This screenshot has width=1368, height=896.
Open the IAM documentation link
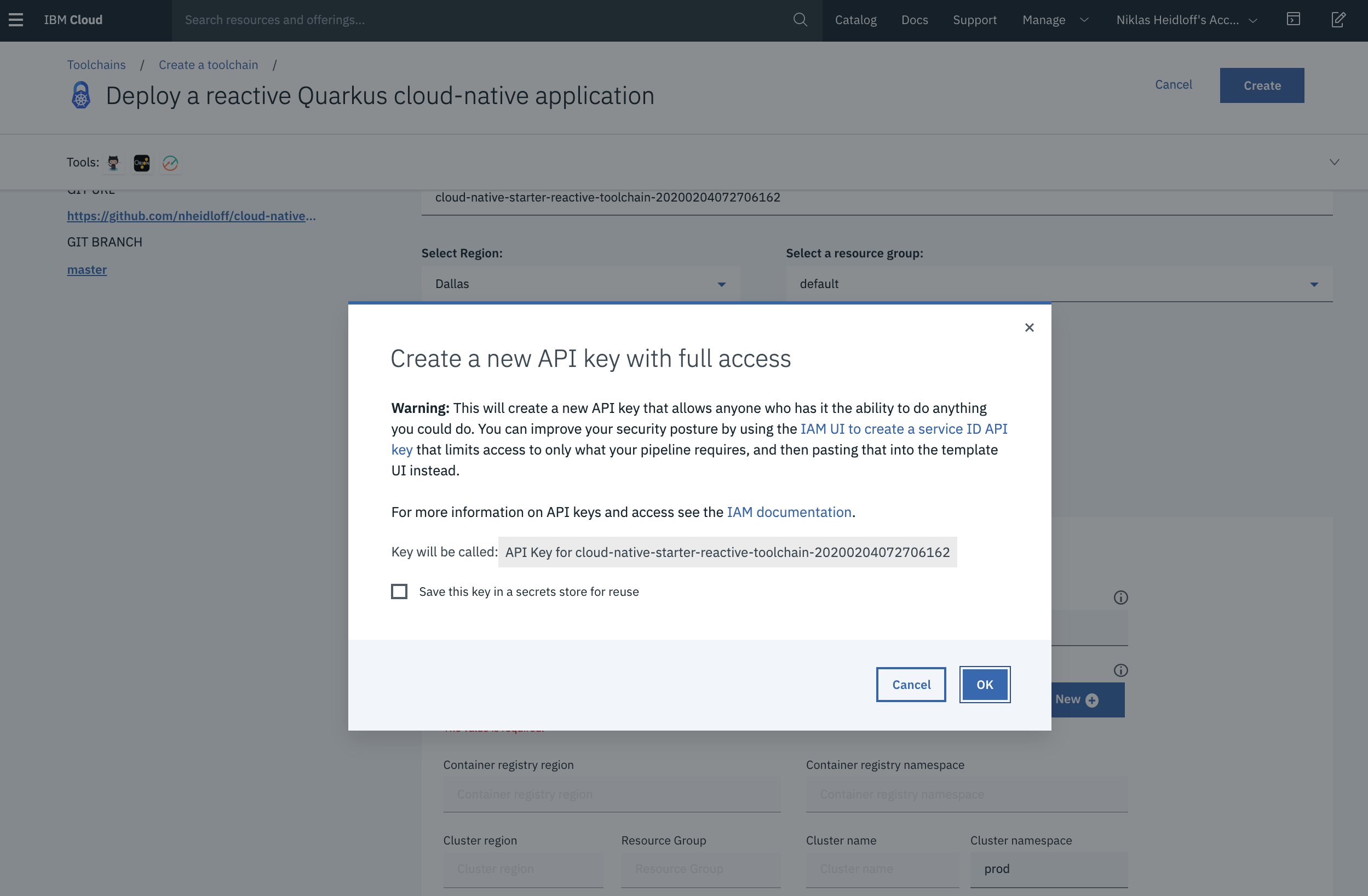pos(789,512)
